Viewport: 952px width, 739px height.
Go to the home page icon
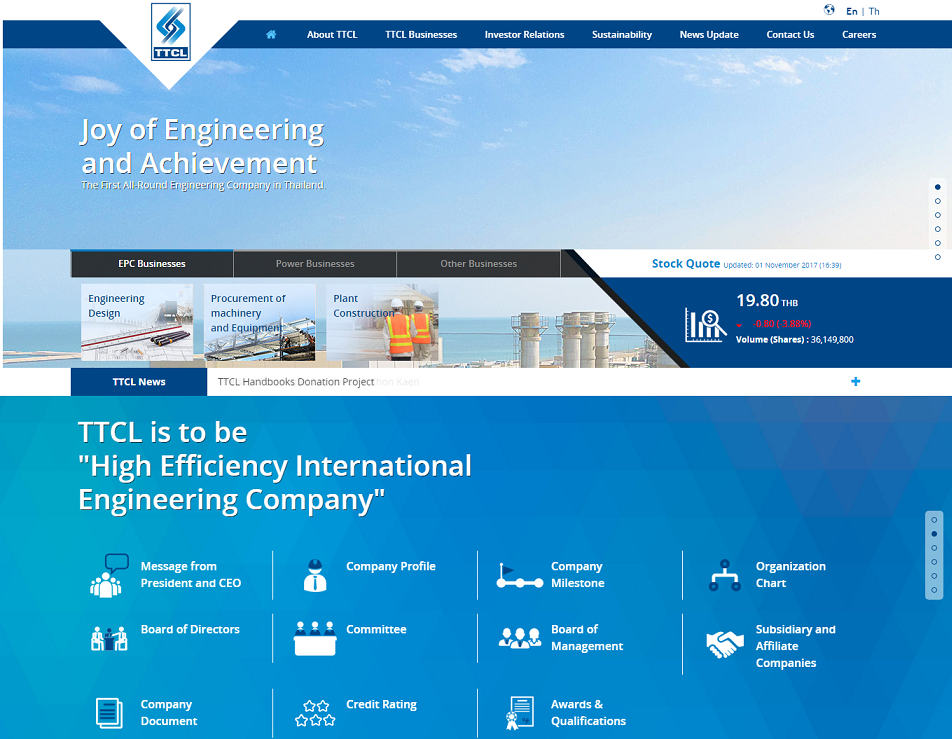(x=271, y=35)
